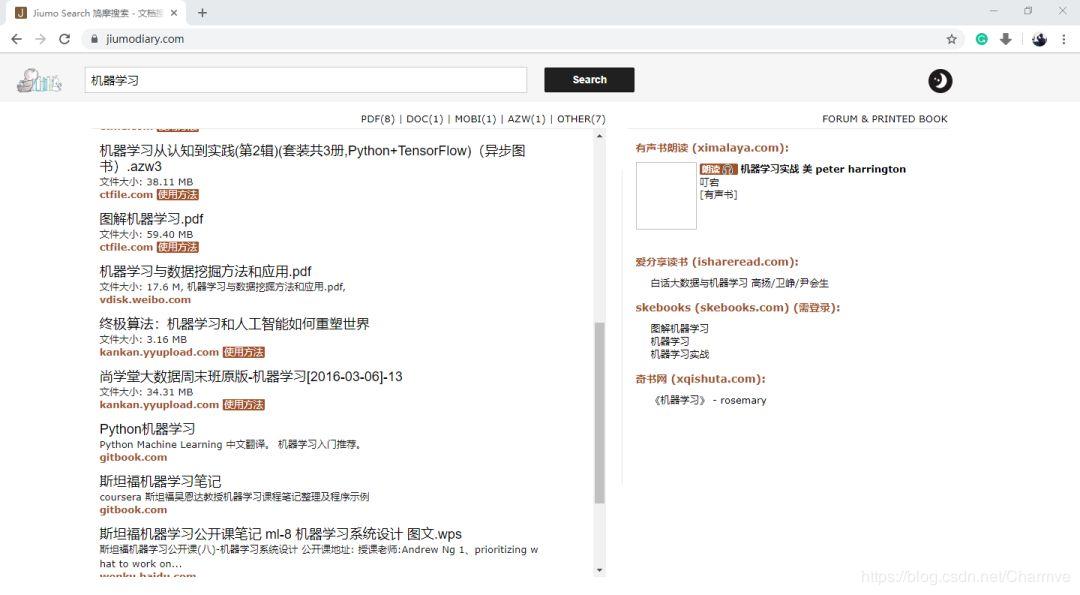Click inside the search input field

[300, 79]
